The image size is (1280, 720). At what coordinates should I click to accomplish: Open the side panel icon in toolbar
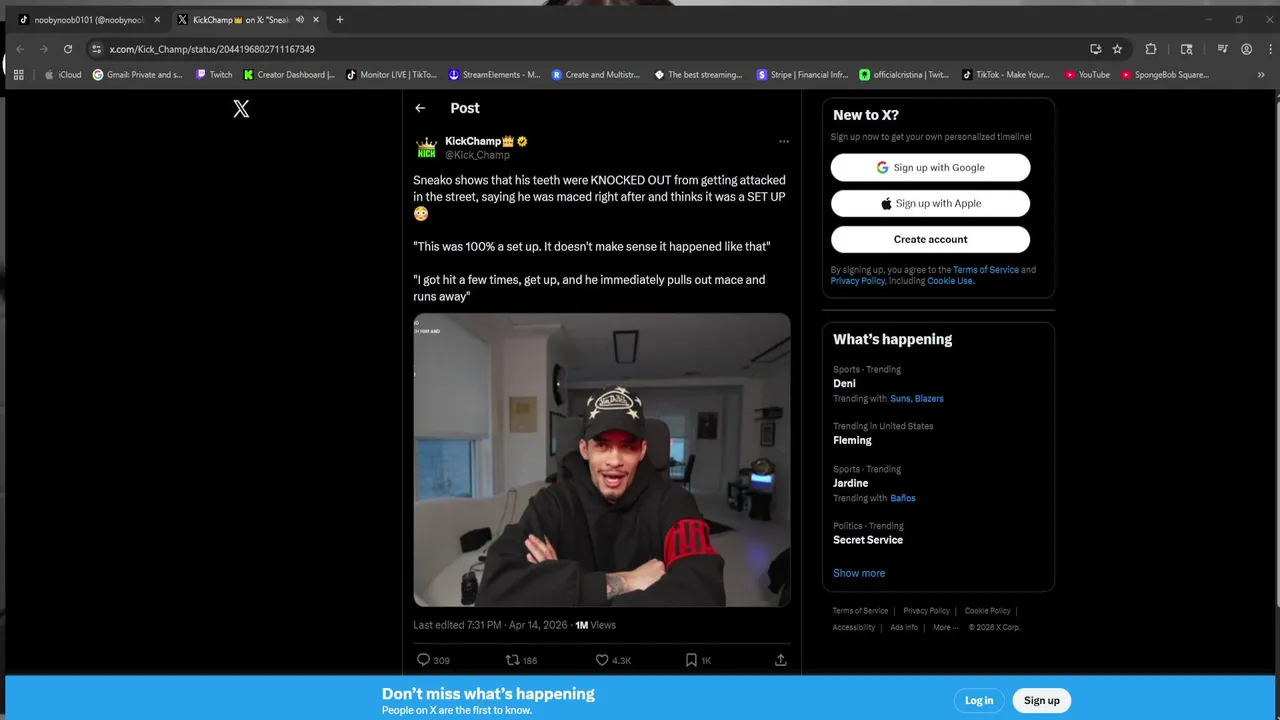pos(1187,49)
